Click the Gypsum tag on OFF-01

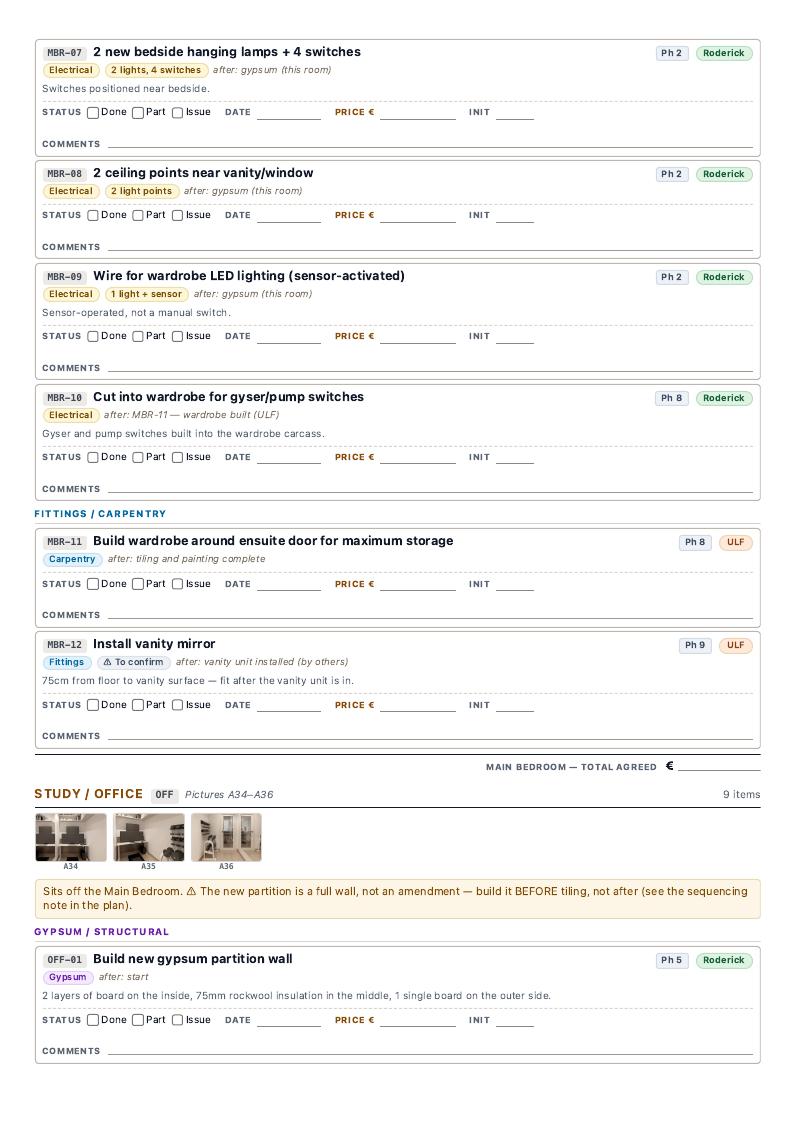coord(67,977)
